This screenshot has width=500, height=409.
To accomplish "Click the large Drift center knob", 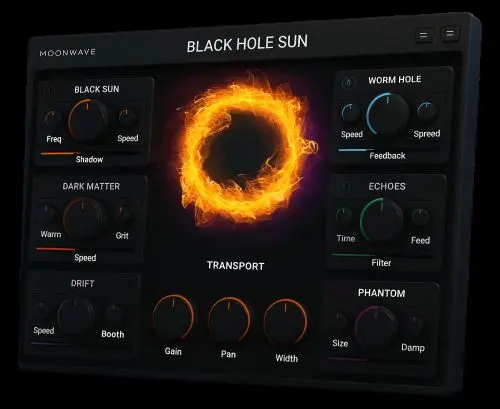I will (76, 316).
